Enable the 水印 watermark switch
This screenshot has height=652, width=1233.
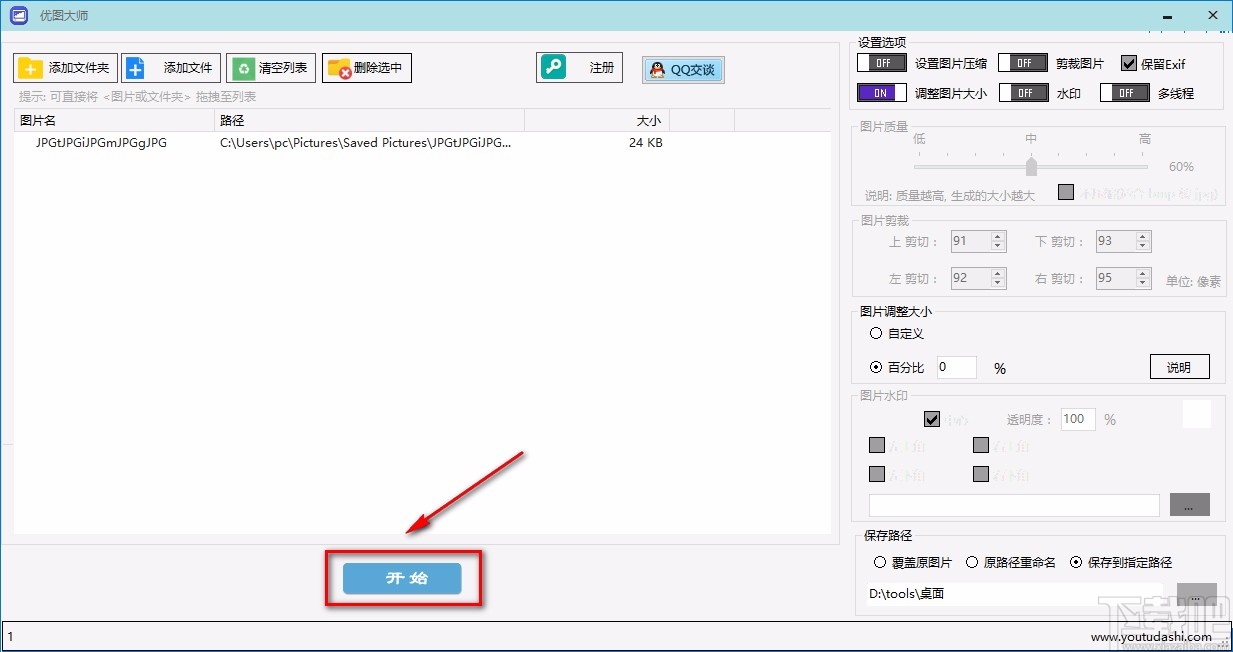[1022, 92]
